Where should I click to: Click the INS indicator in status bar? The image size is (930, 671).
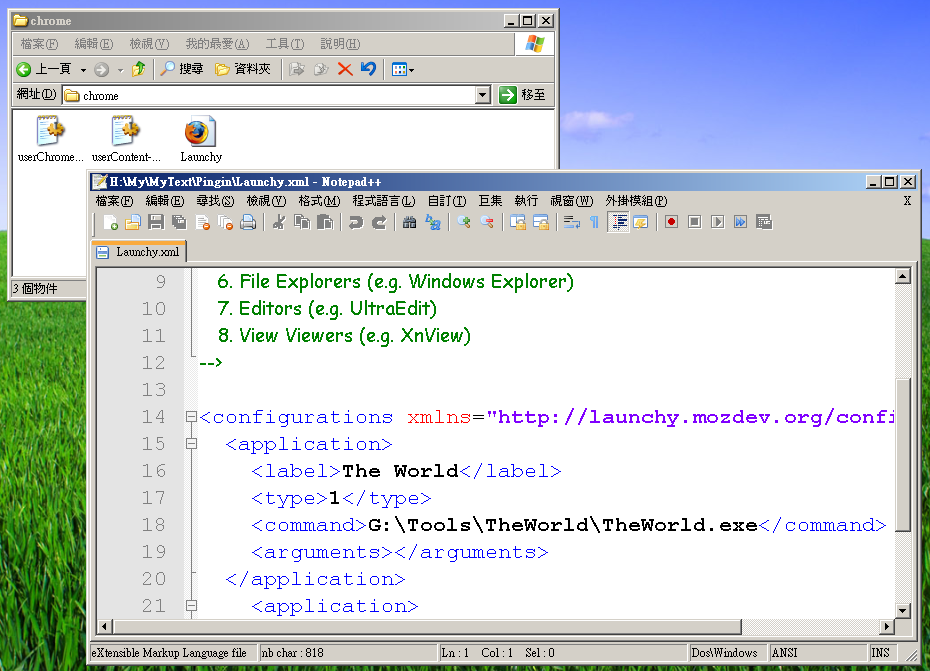(x=881, y=653)
